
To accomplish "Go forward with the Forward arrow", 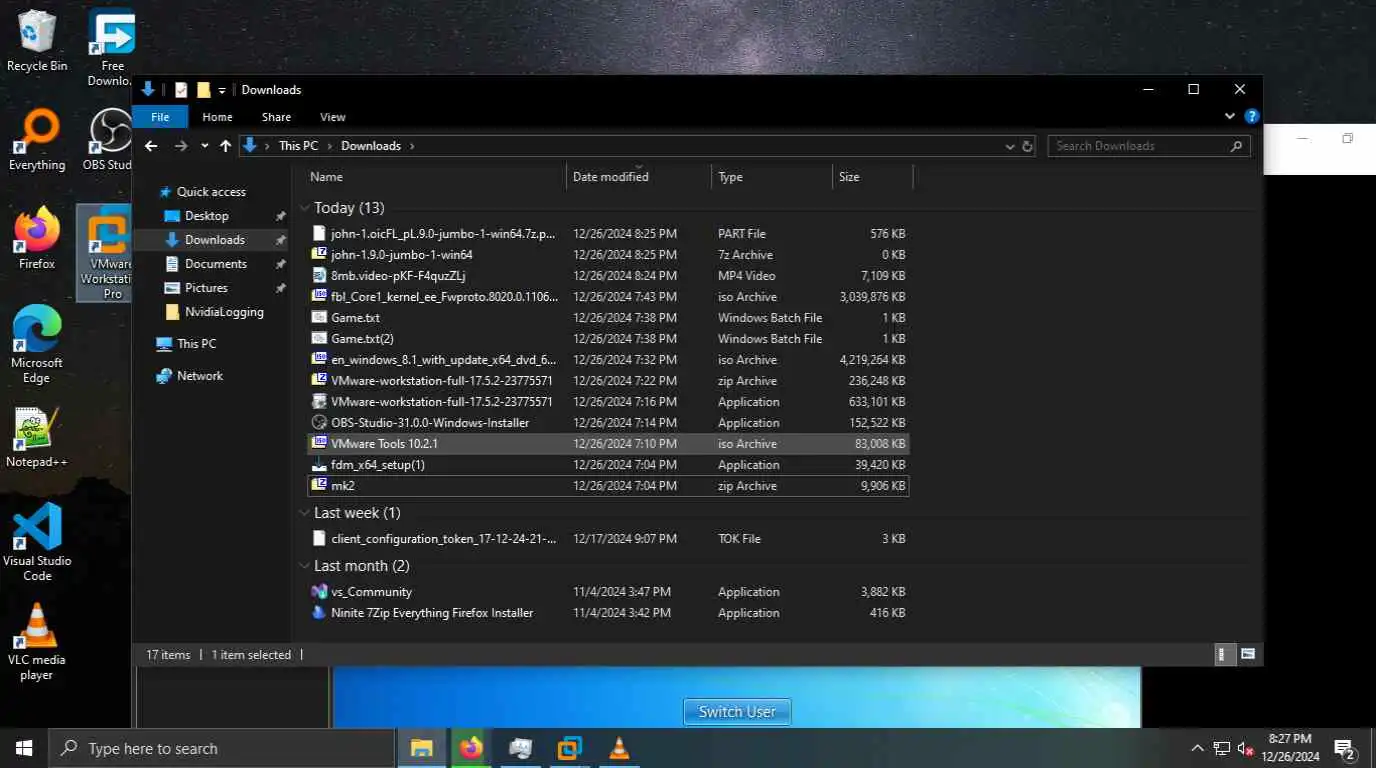I will point(180,146).
